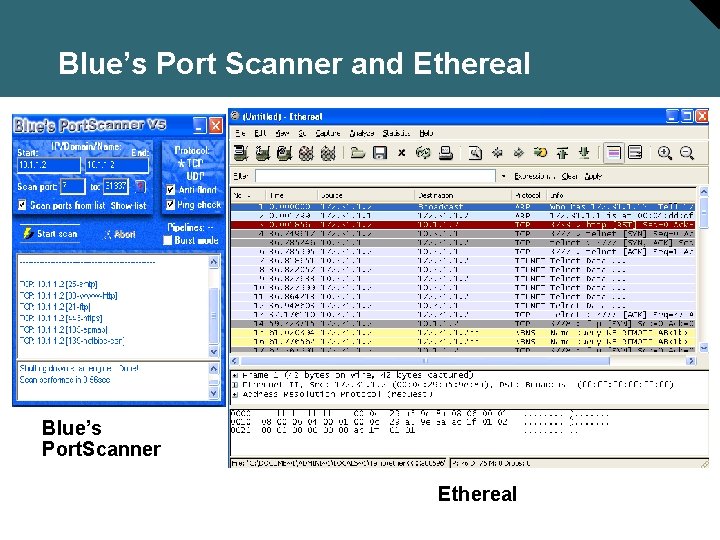Open the Statistics menu
This screenshot has width=720, height=540.
(x=396, y=133)
